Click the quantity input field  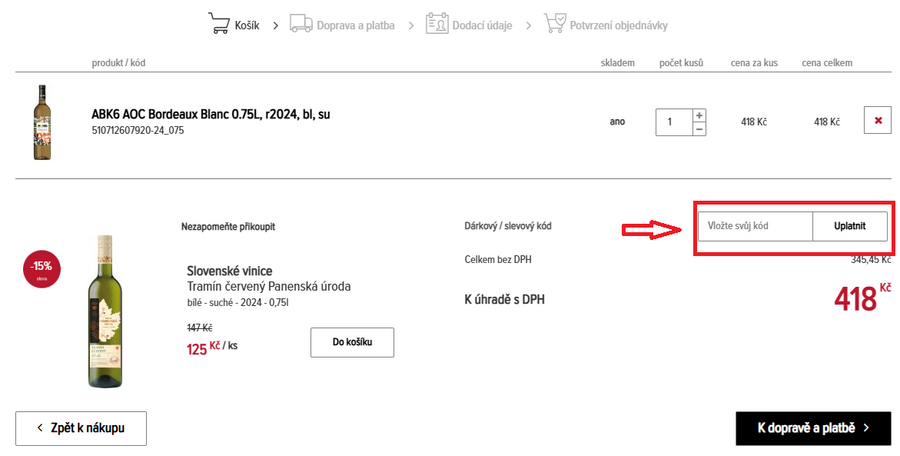coord(673,122)
